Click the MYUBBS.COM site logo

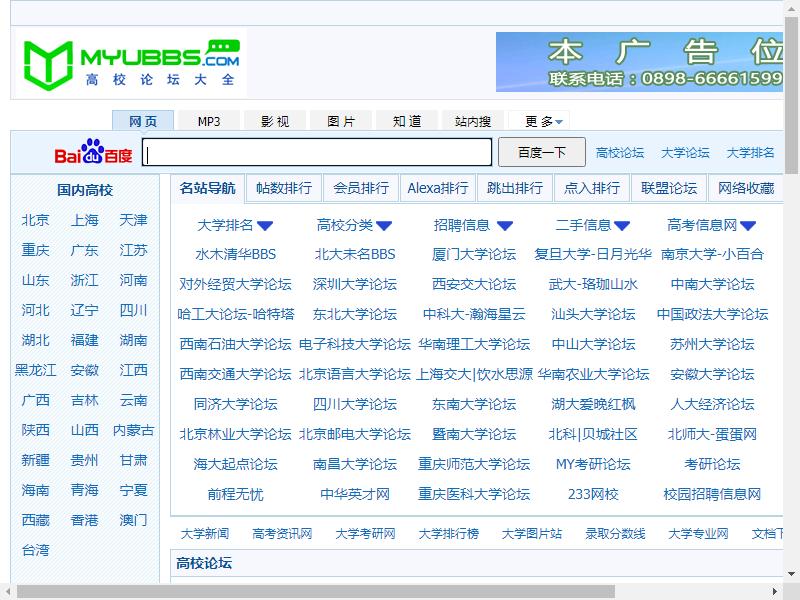pos(131,64)
